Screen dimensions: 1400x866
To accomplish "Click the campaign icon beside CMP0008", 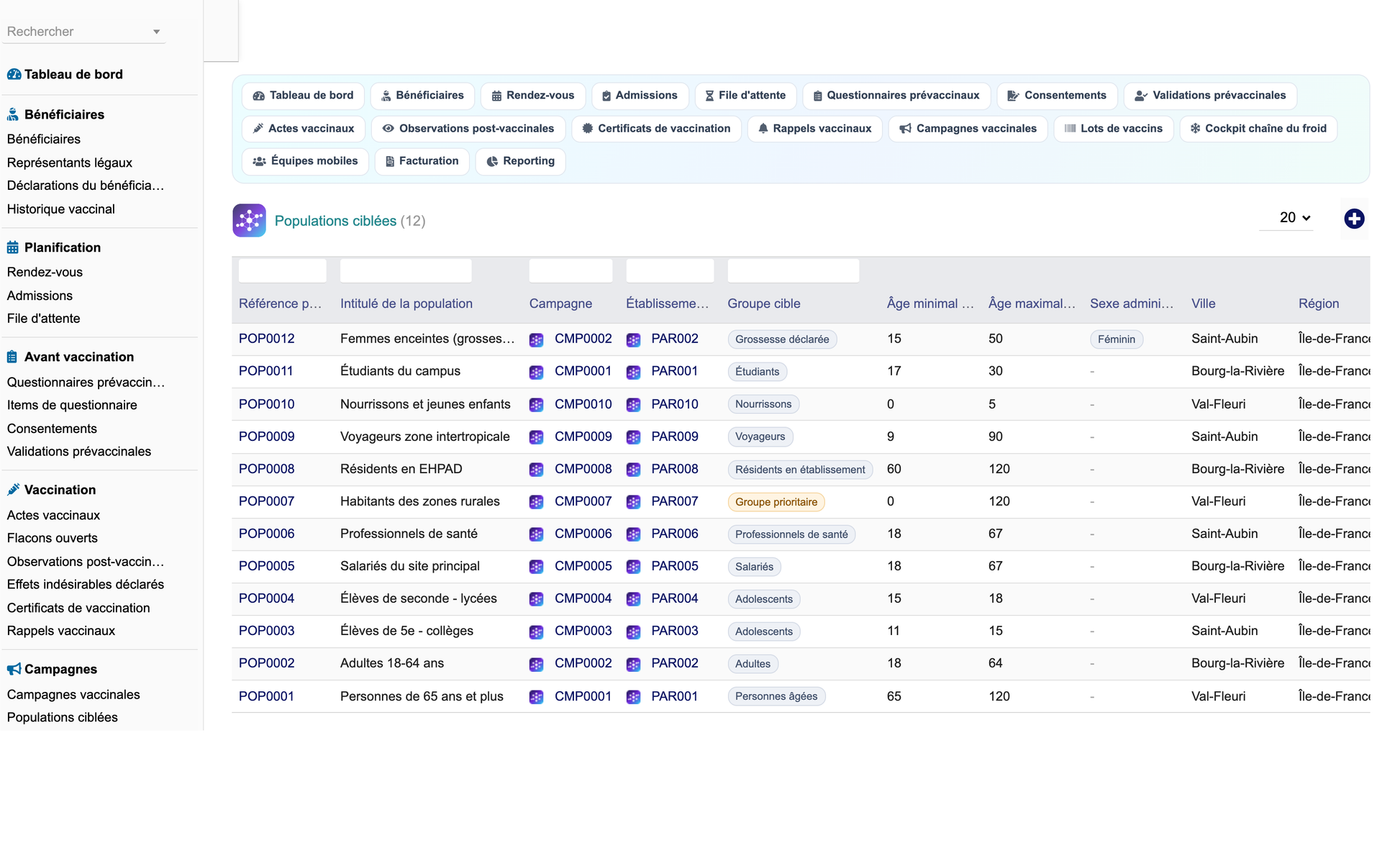I will point(536,469).
